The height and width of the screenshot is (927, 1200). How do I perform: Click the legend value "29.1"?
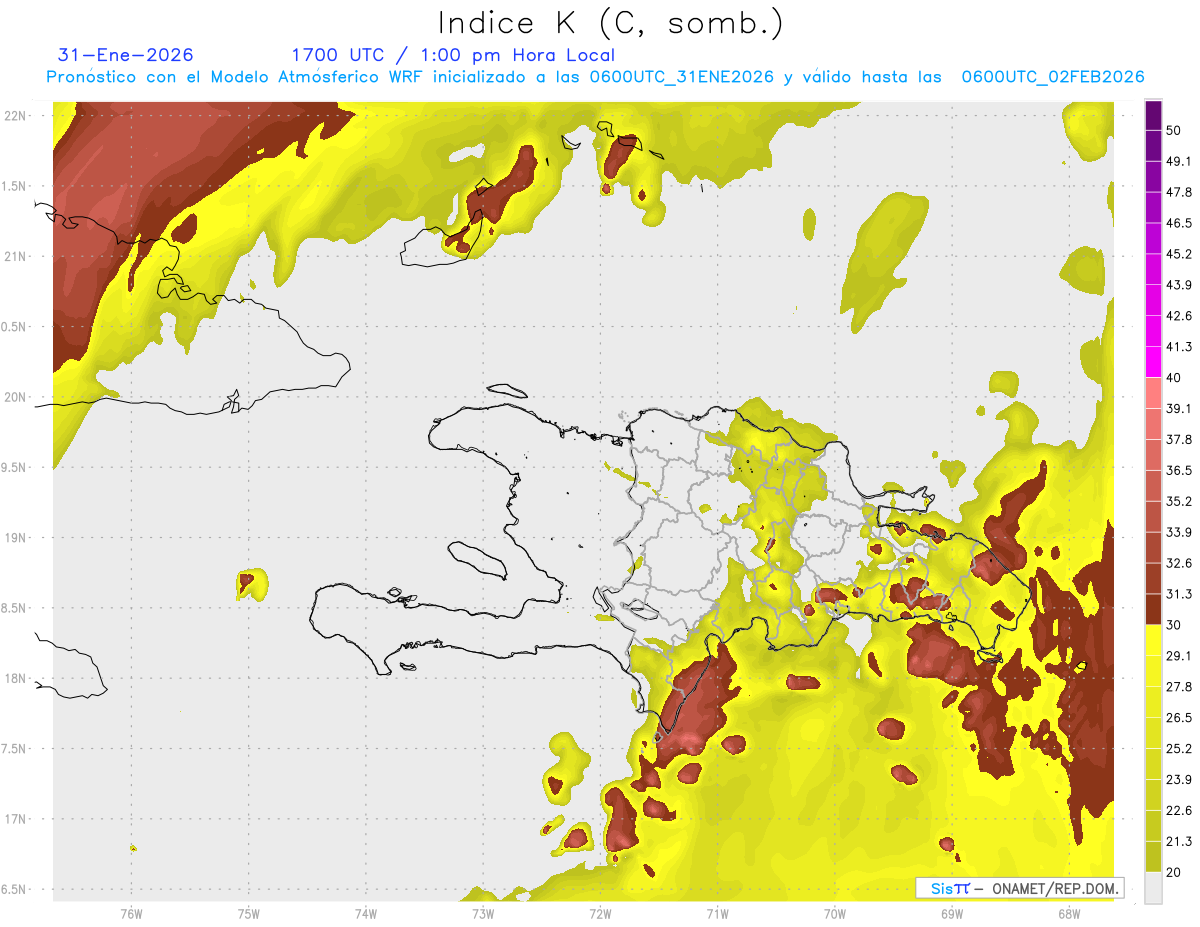coord(1179,656)
